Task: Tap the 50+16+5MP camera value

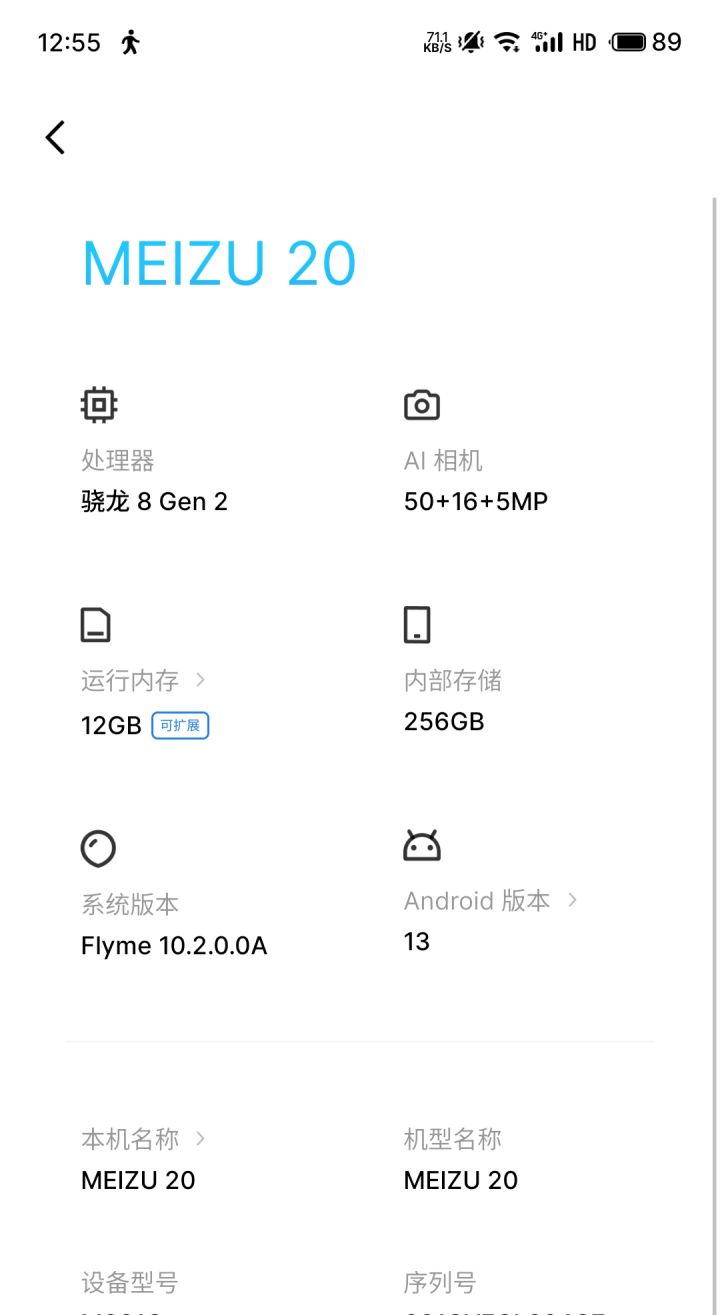Action: click(476, 501)
